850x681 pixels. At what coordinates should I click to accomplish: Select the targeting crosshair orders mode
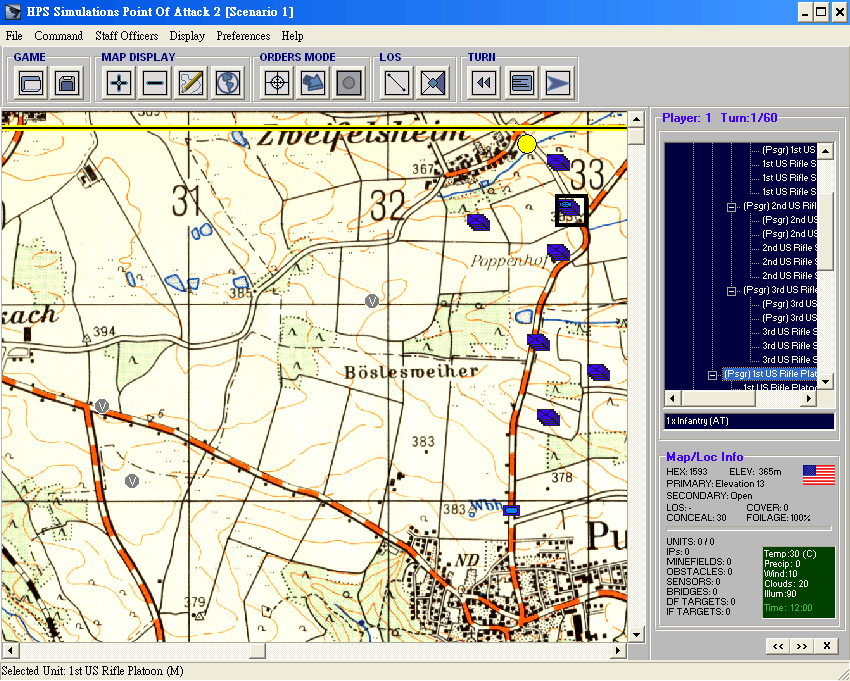[277, 83]
